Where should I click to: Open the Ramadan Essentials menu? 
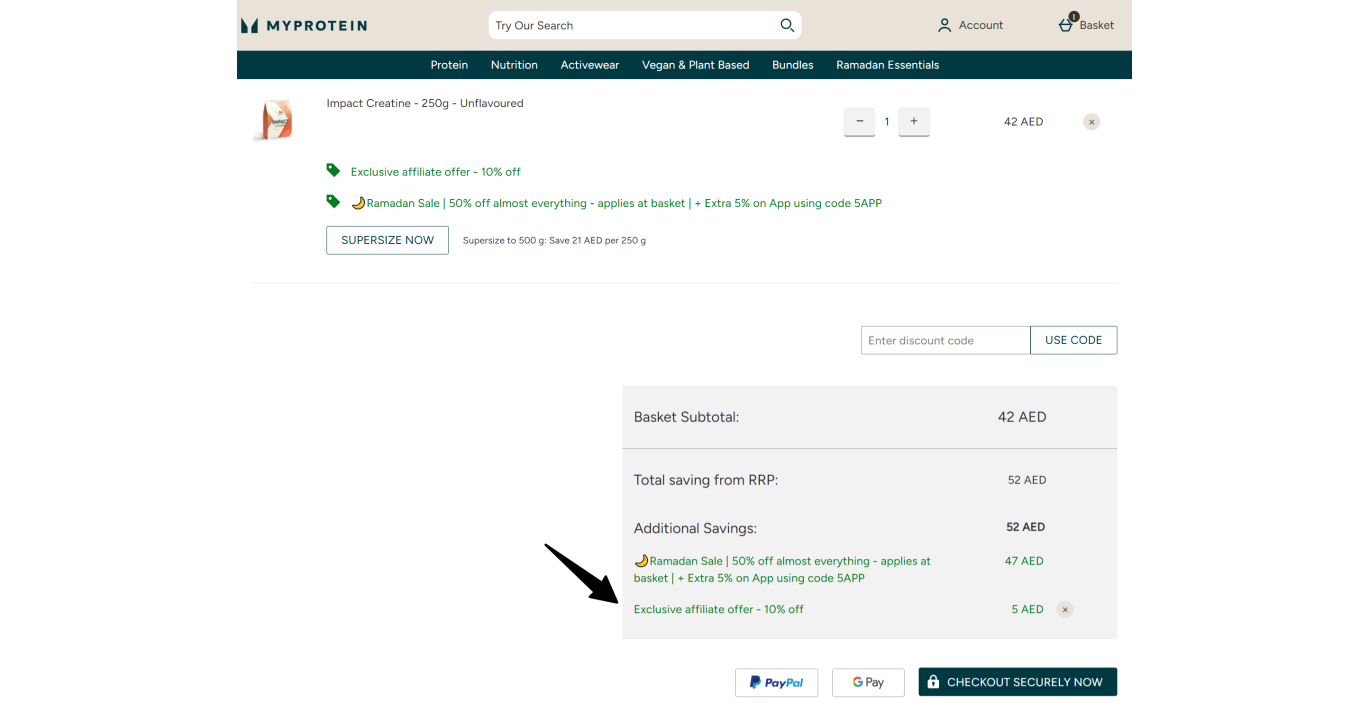pos(888,65)
